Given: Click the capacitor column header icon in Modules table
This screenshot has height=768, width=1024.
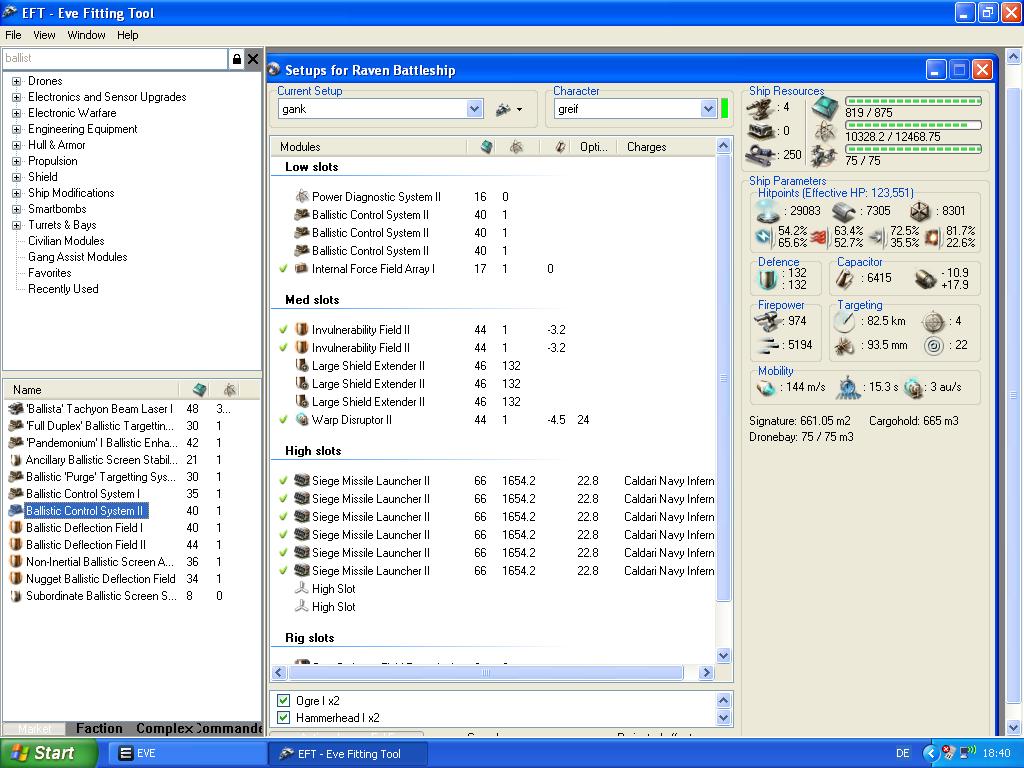Looking at the screenshot, I should tap(560, 147).
